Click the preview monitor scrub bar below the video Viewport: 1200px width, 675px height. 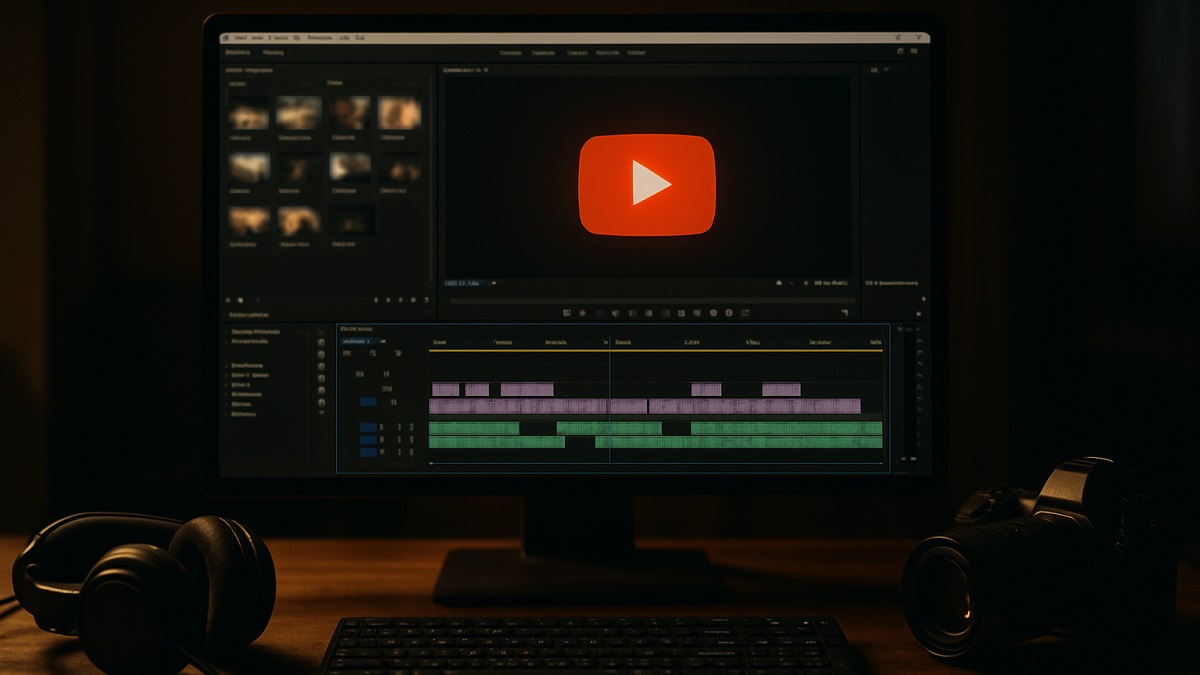click(652, 299)
